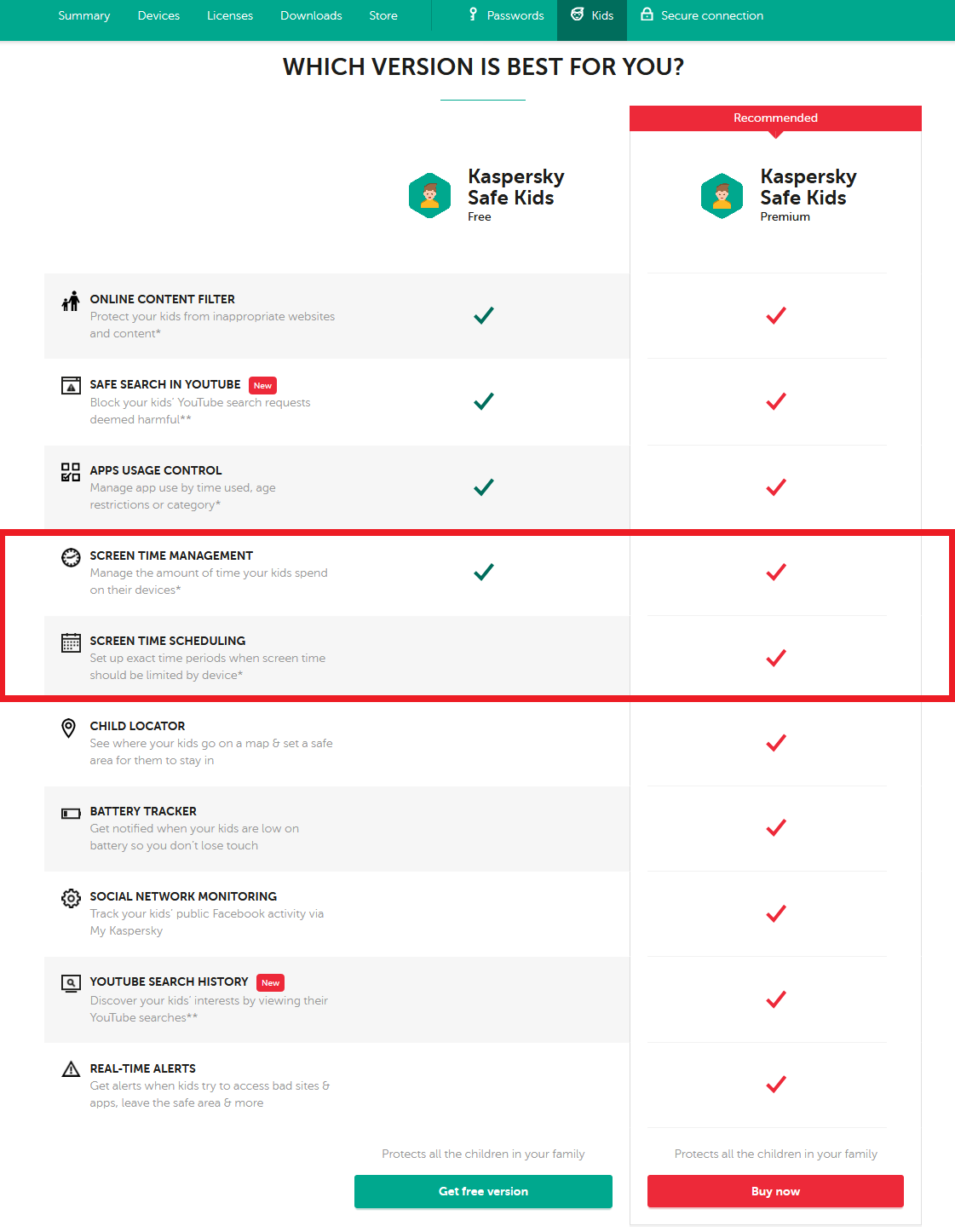Click the Screen Time Scheduling calendar icon
This screenshot has width=955, height=1232.
tap(71, 642)
